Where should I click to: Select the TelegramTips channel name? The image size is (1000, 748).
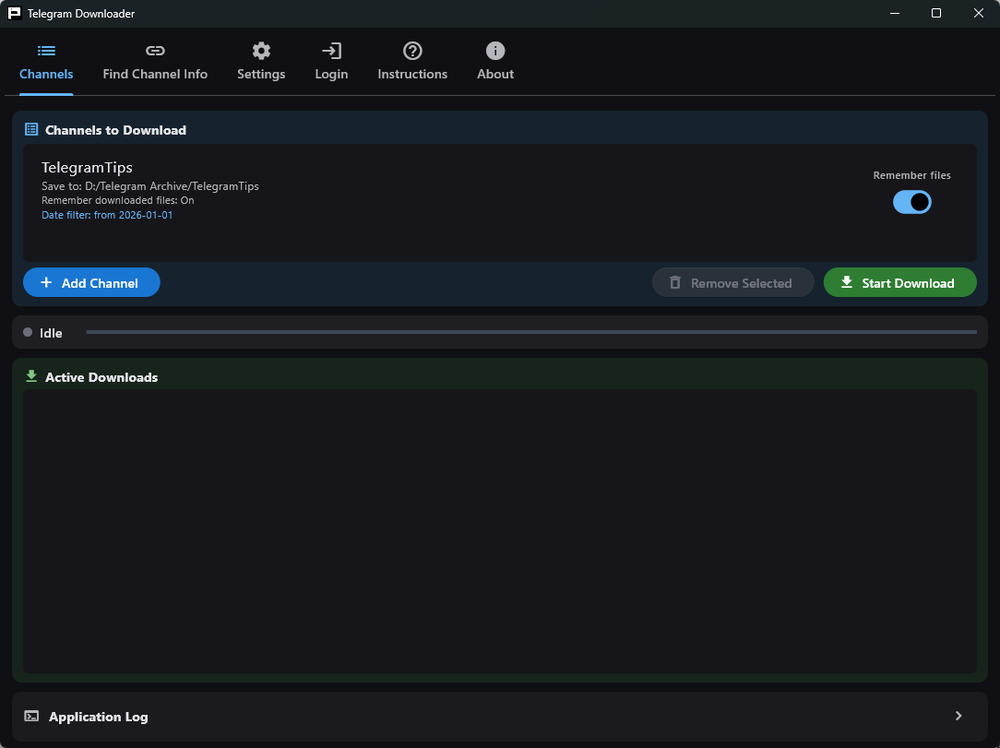pyautogui.click(x=87, y=167)
